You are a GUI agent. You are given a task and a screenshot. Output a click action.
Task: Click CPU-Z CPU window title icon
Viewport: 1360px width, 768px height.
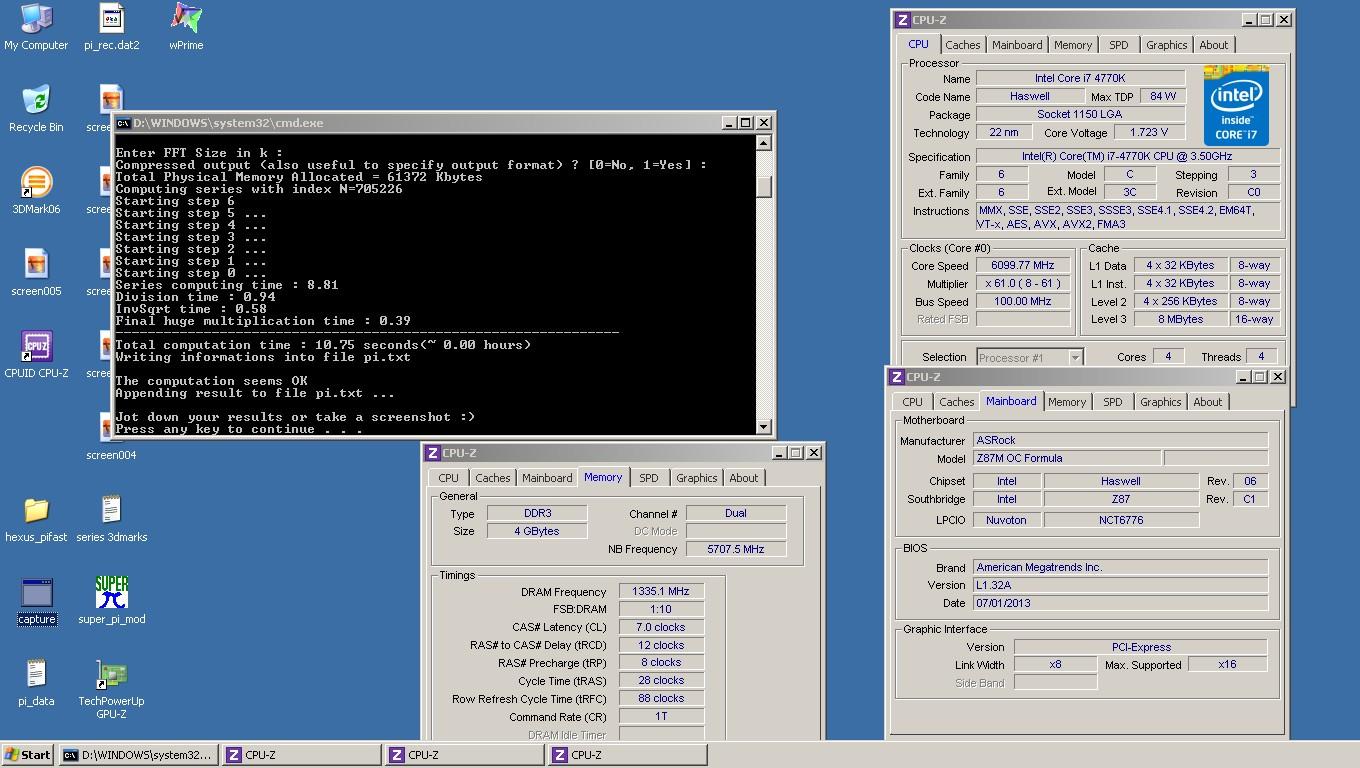[902, 20]
